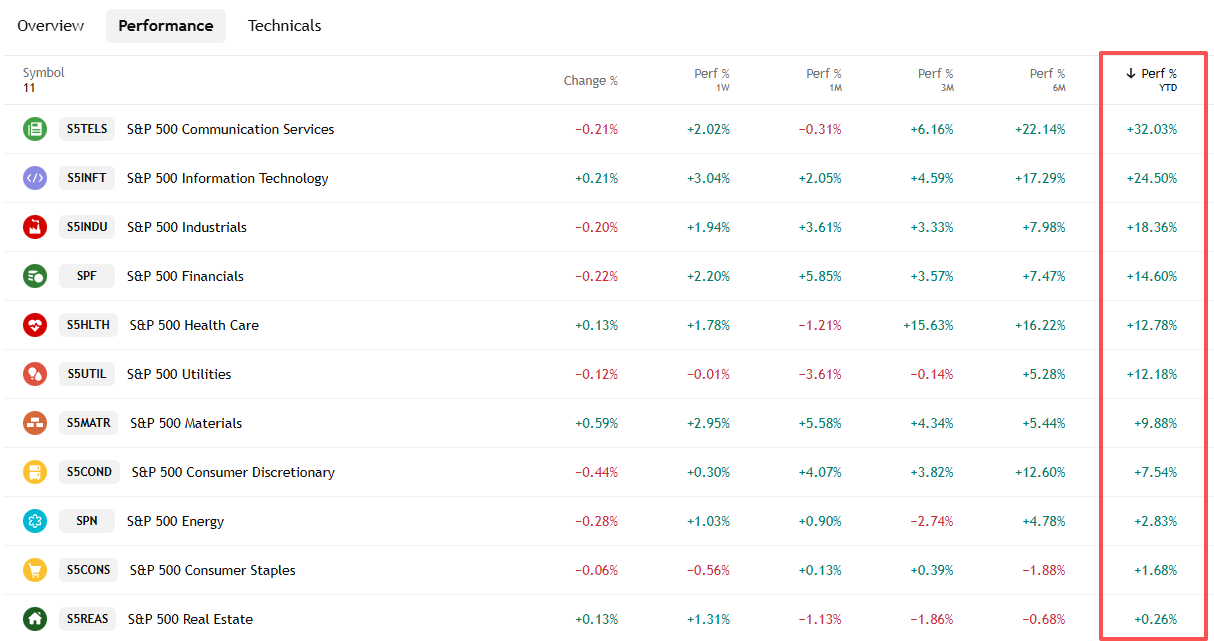The width and height of the screenshot is (1214, 641).
Task: Click the Real Estate house icon
Action: (x=35, y=619)
